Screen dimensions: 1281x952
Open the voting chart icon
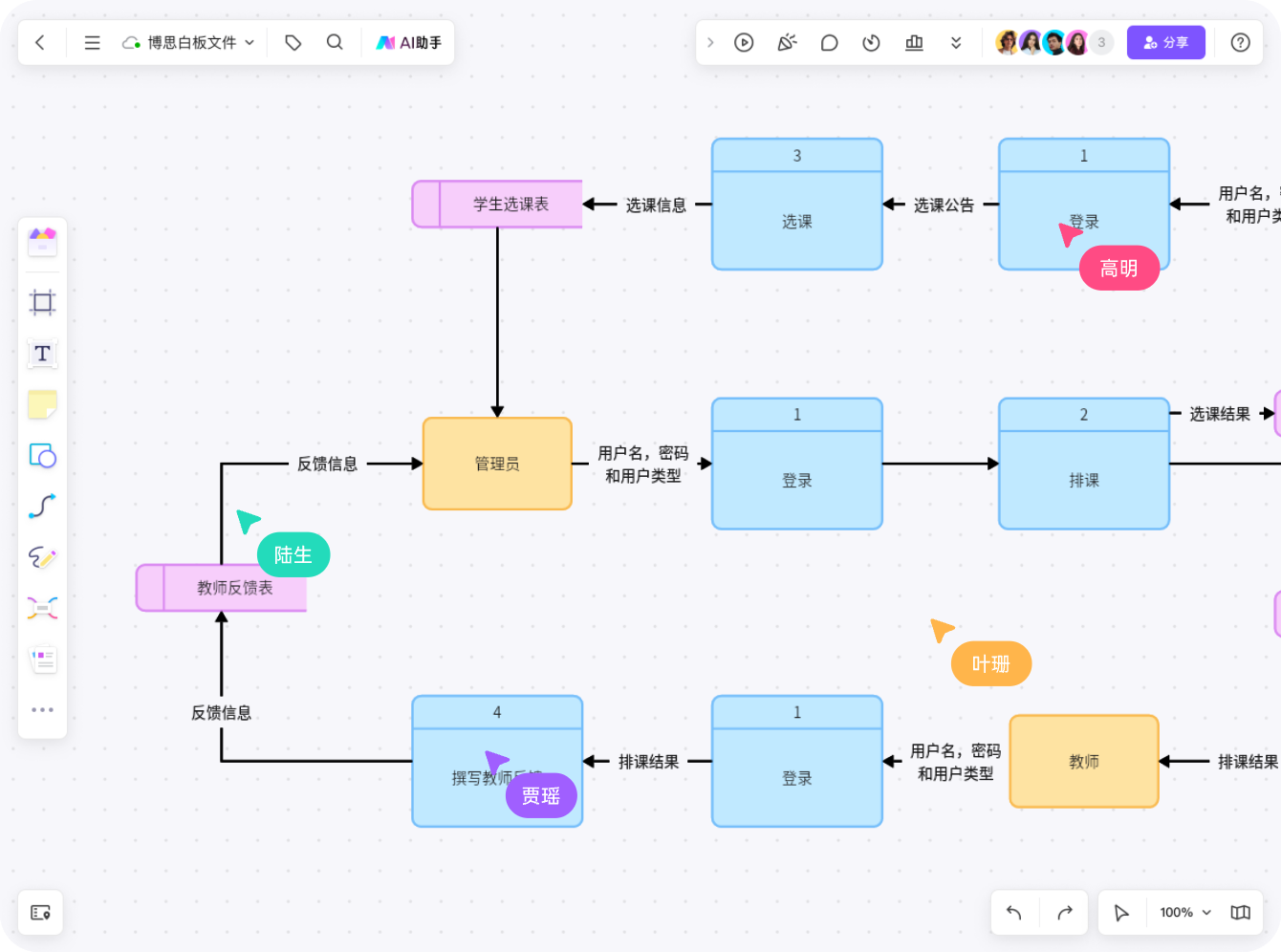[x=914, y=42]
